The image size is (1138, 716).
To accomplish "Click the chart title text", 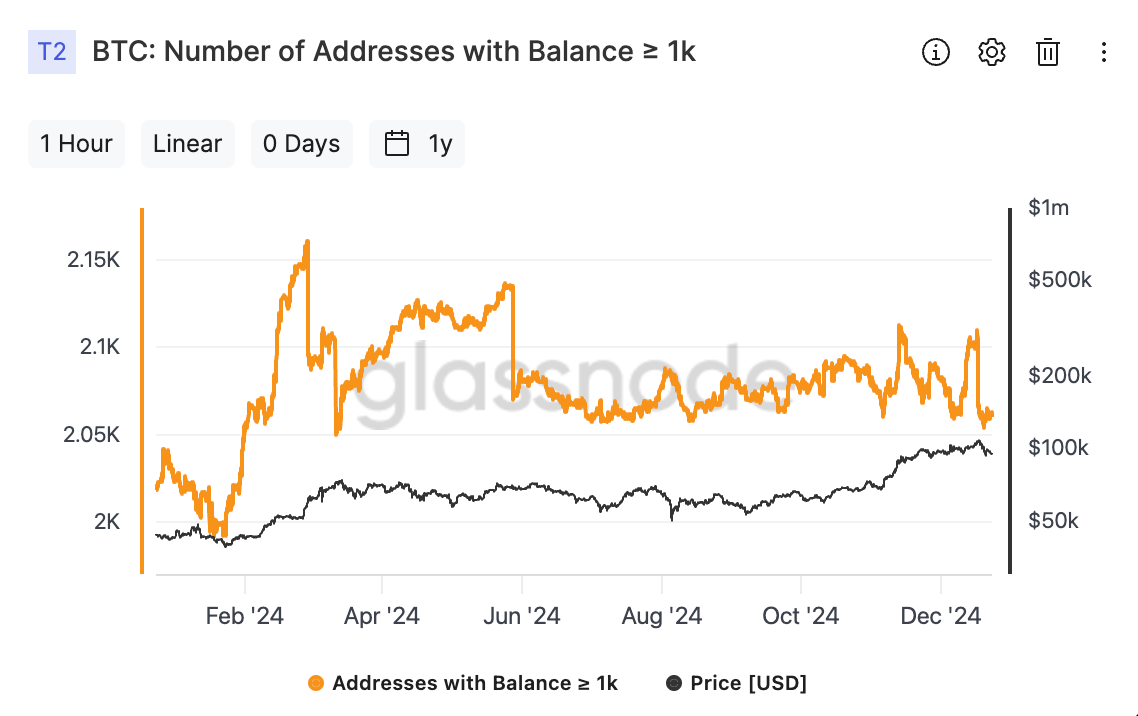I will [x=394, y=52].
